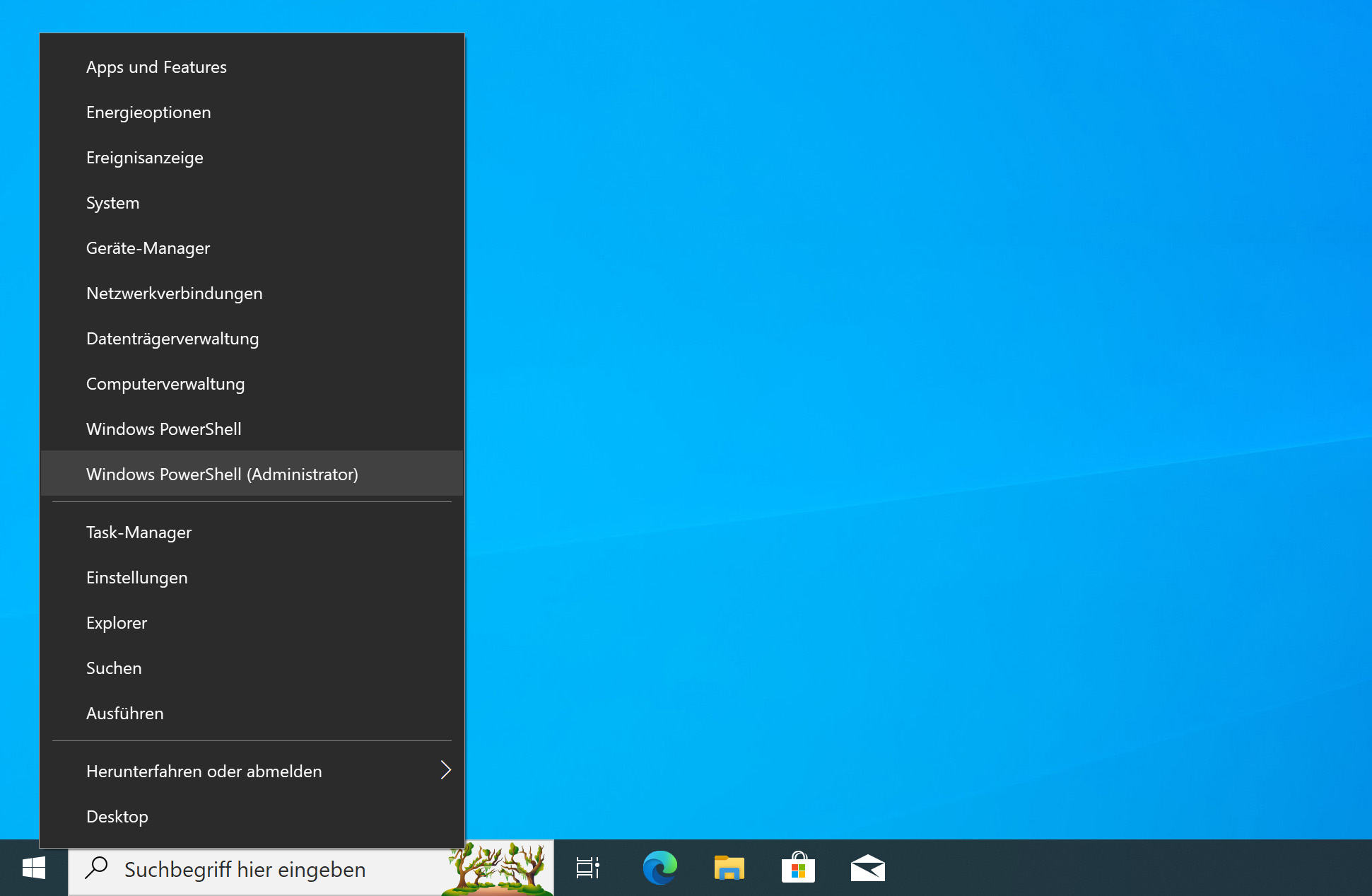Image resolution: width=1372 pixels, height=896 pixels.
Task: Click the trees search highlight illustration
Action: coord(498,868)
